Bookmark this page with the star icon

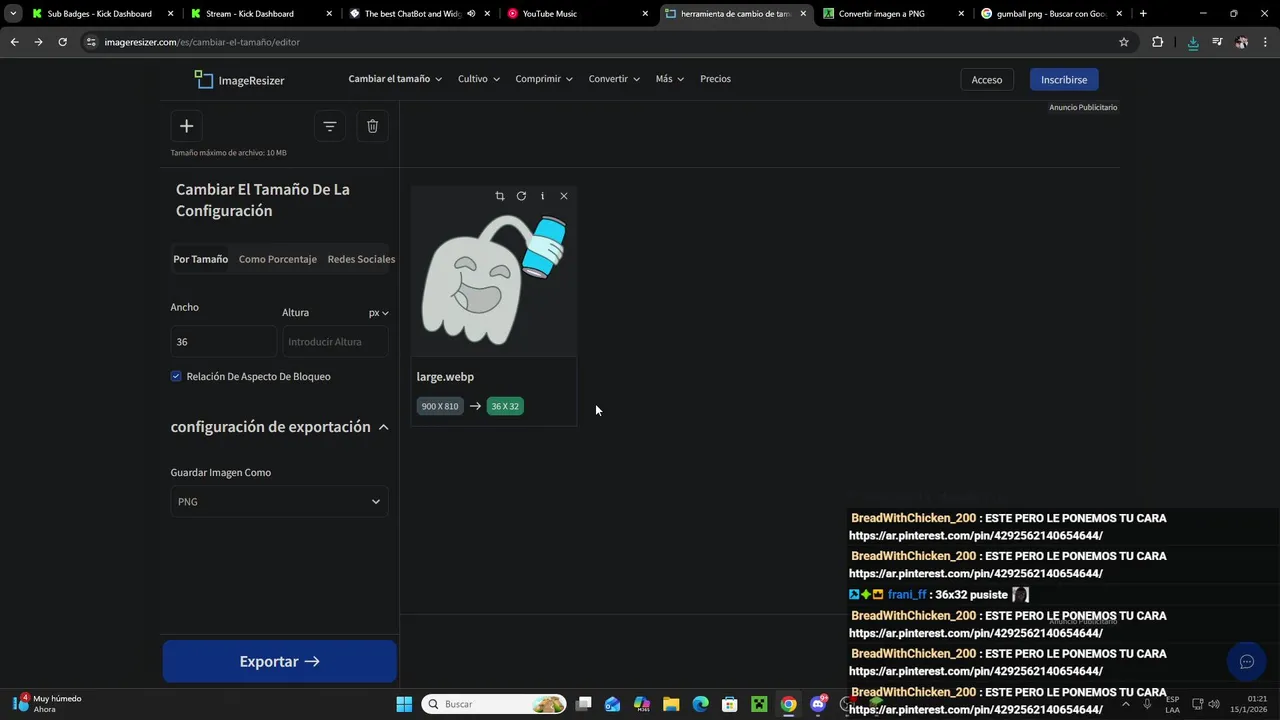coord(1124,42)
